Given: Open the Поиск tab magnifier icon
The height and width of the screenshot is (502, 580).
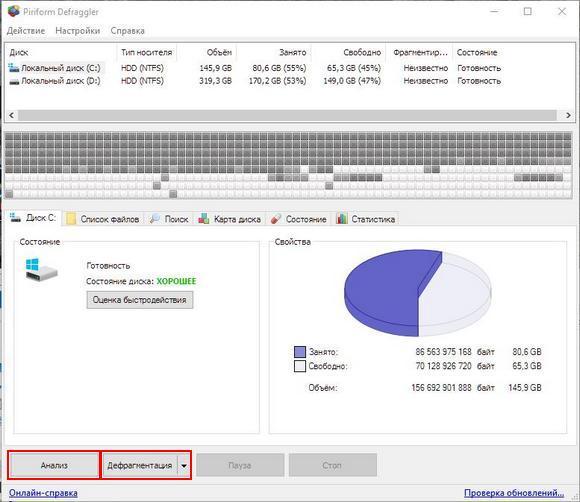Looking at the screenshot, I should click(155, 219).
